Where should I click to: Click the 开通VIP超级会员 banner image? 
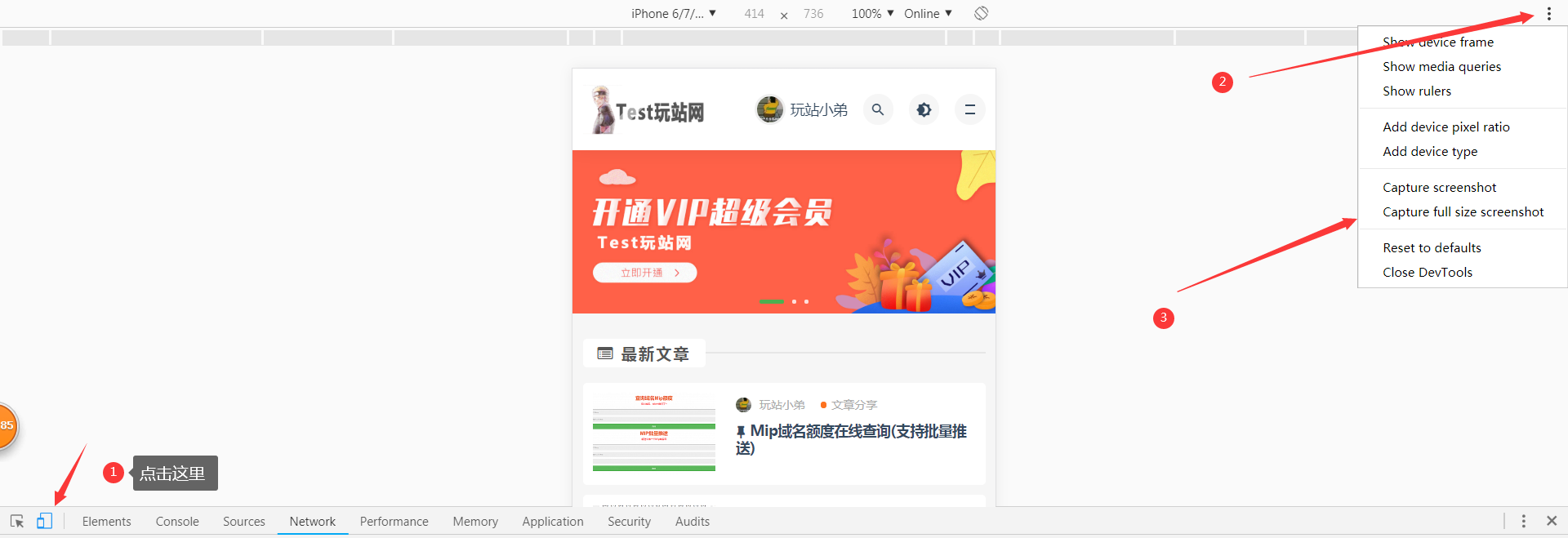pos(784,232)
